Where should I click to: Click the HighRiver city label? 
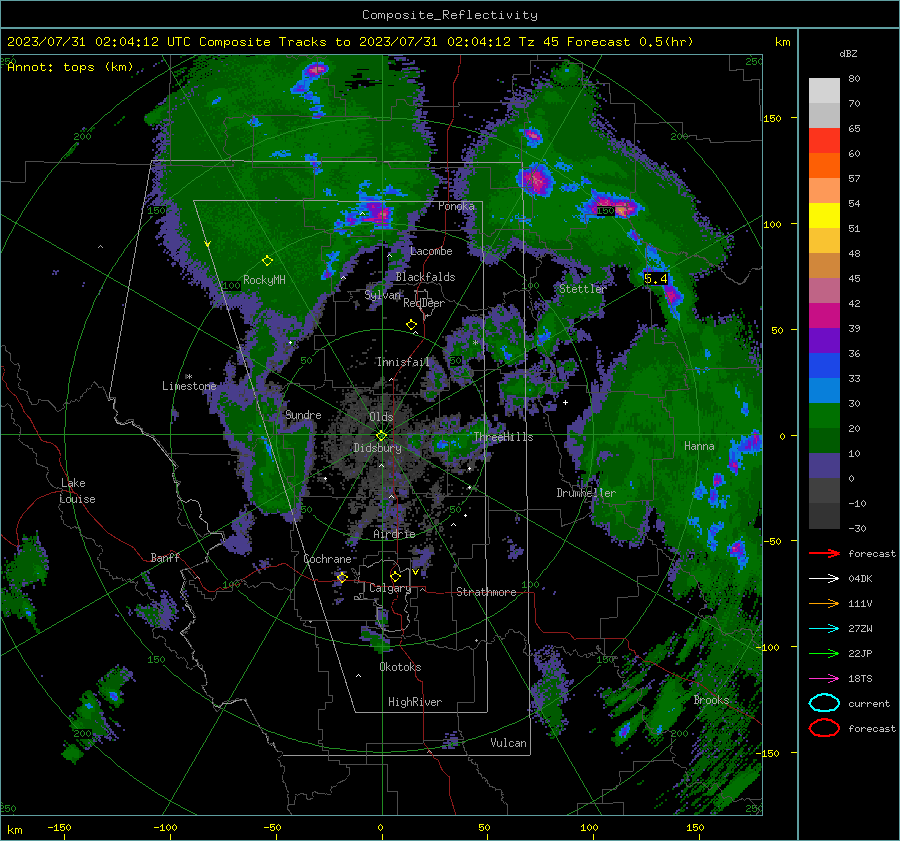415,702
